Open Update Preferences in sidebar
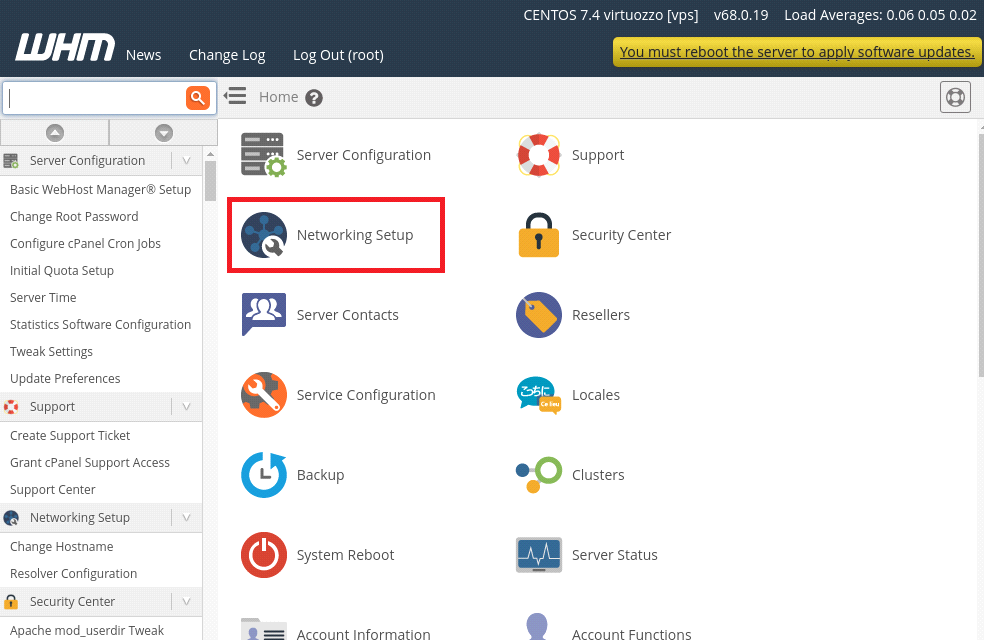This screenshot has height=640, width=984. tap(65, 378)
